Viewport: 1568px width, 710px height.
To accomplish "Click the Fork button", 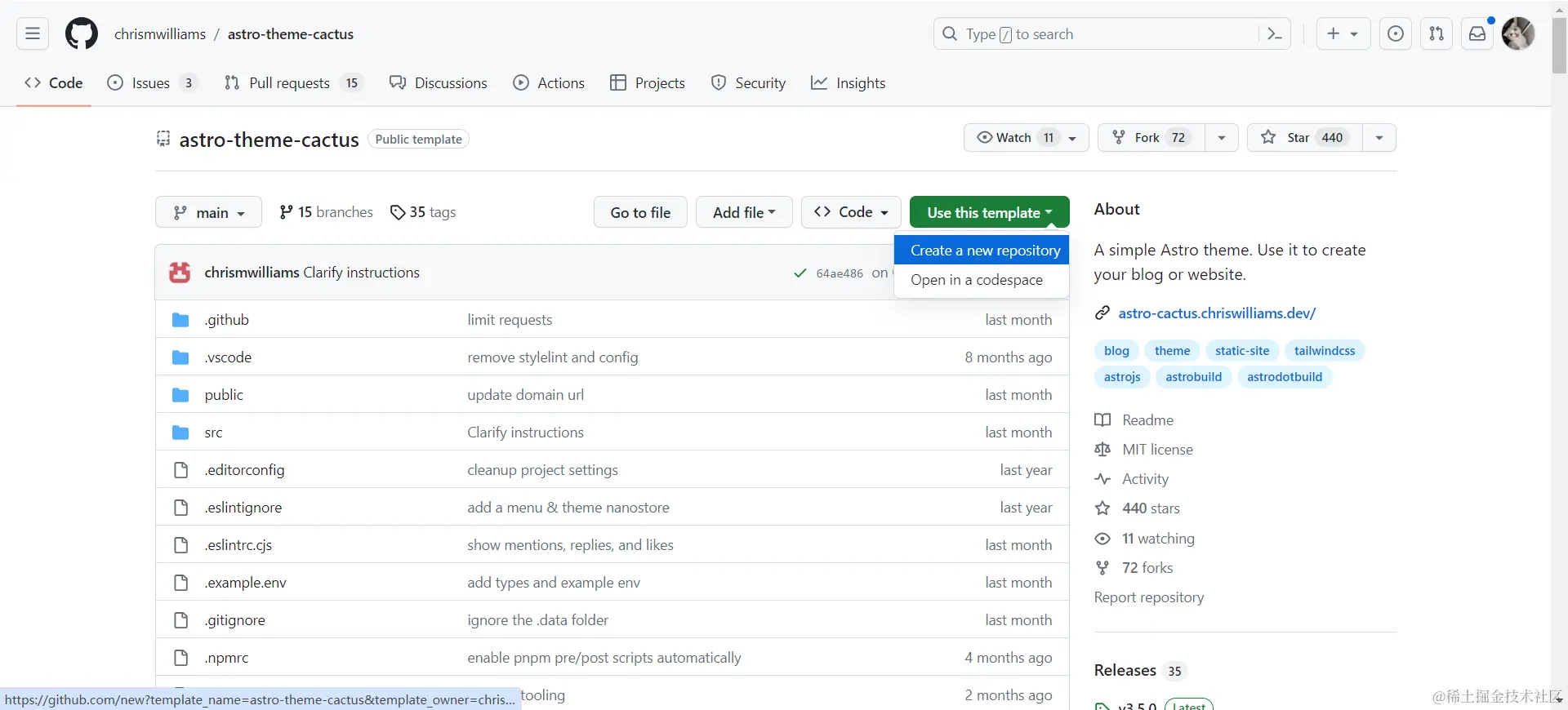I will [1151, 137].
